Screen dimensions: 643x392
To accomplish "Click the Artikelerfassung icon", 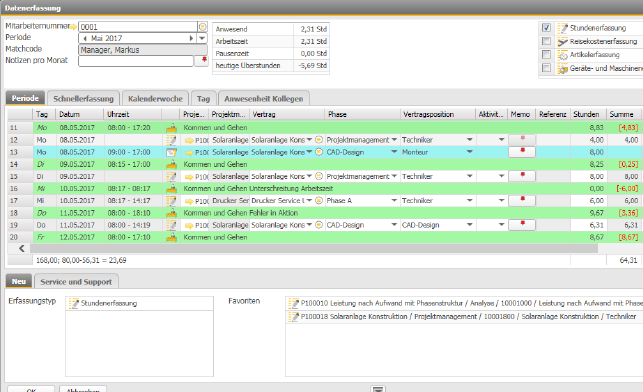I will click(x=562, y=55).
